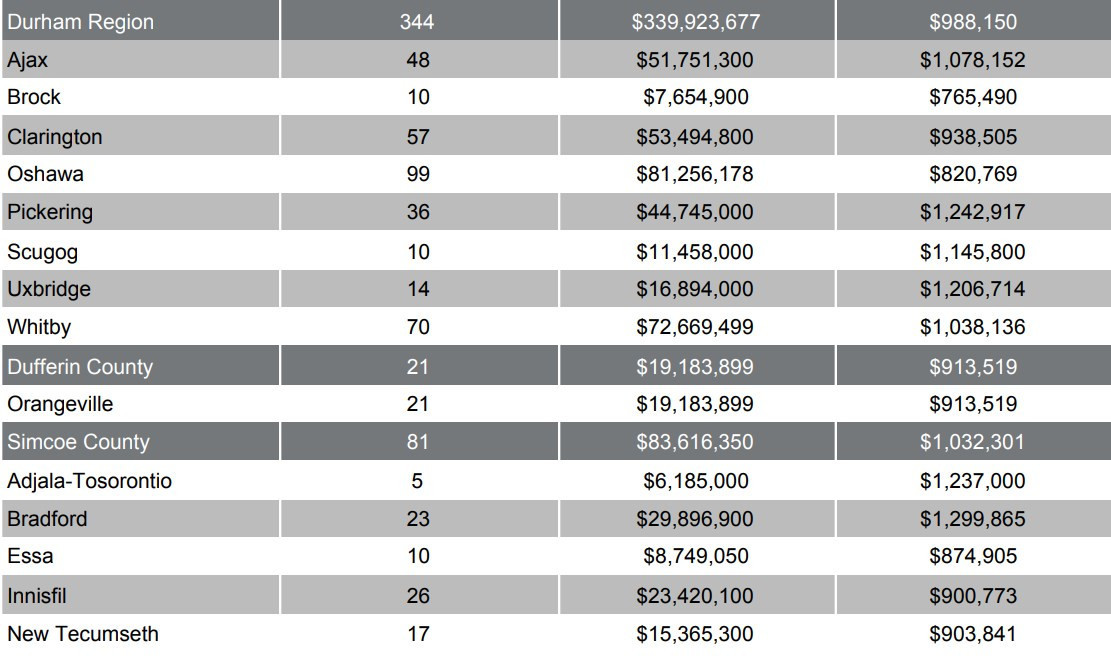This screenshot has width=1111, height=666.
Task: Click Oshawa's average price $820,769
Action: pyautogui.click(x=972, y=174)
